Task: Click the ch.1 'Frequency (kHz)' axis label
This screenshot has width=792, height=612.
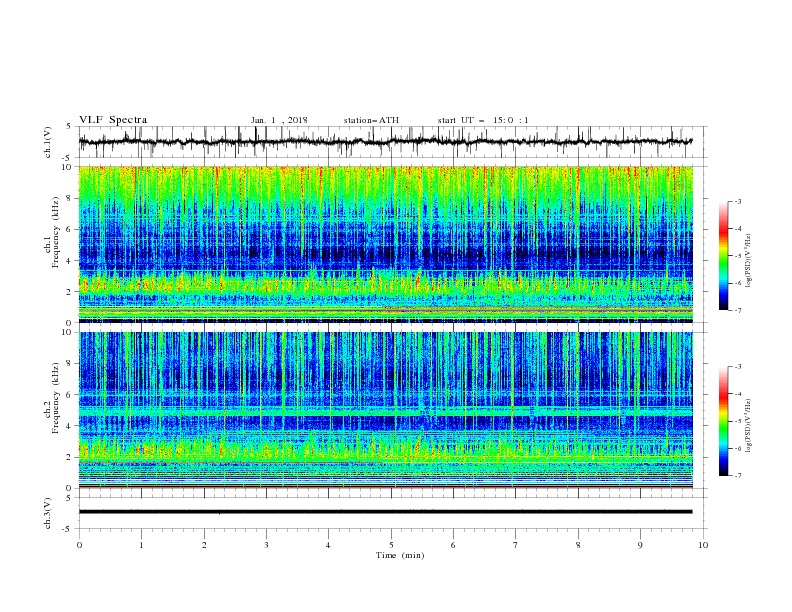Action: [56, 232]
